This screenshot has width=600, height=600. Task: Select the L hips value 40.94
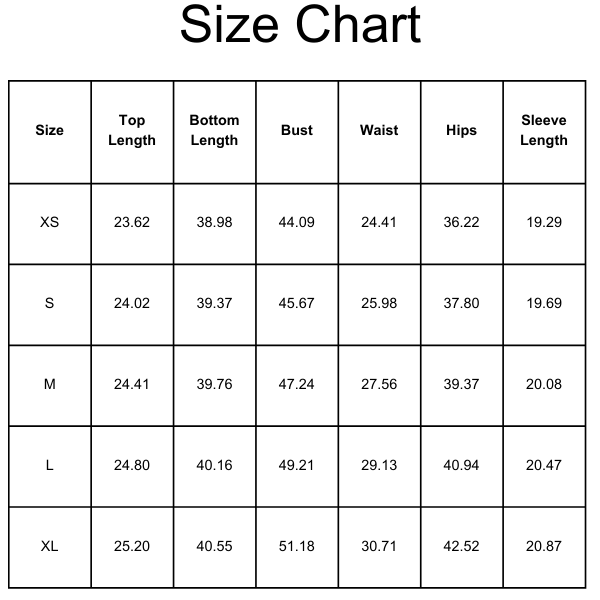click(461, 465)
